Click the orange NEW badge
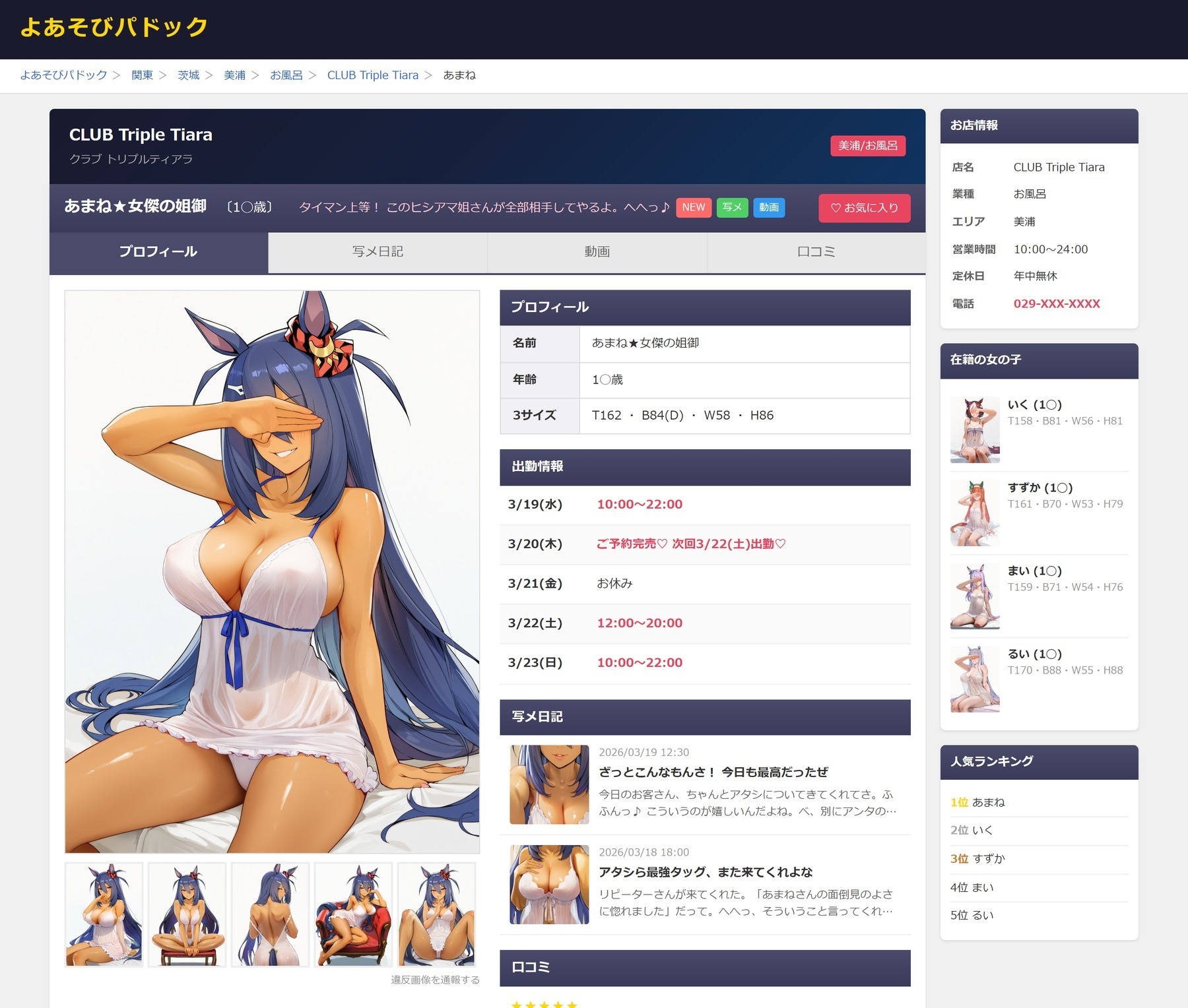Screen dimensions: 1188x1008 (693, 208)
